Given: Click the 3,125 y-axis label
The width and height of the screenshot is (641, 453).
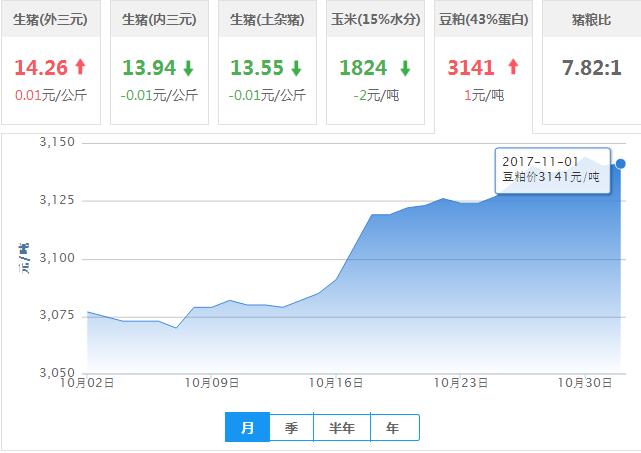Looking at the screenshot, I should [57, 200].
